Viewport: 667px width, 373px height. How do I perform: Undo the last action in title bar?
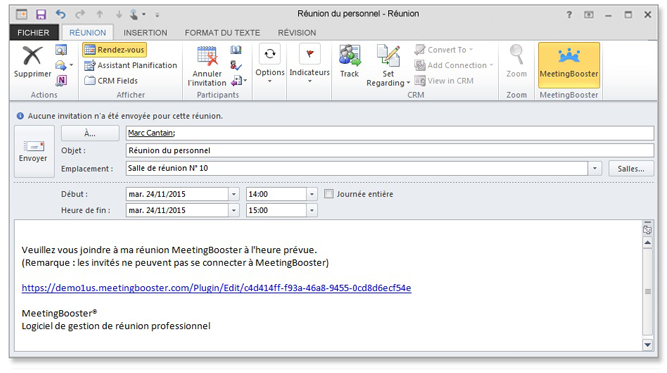[x=61, y=14]
